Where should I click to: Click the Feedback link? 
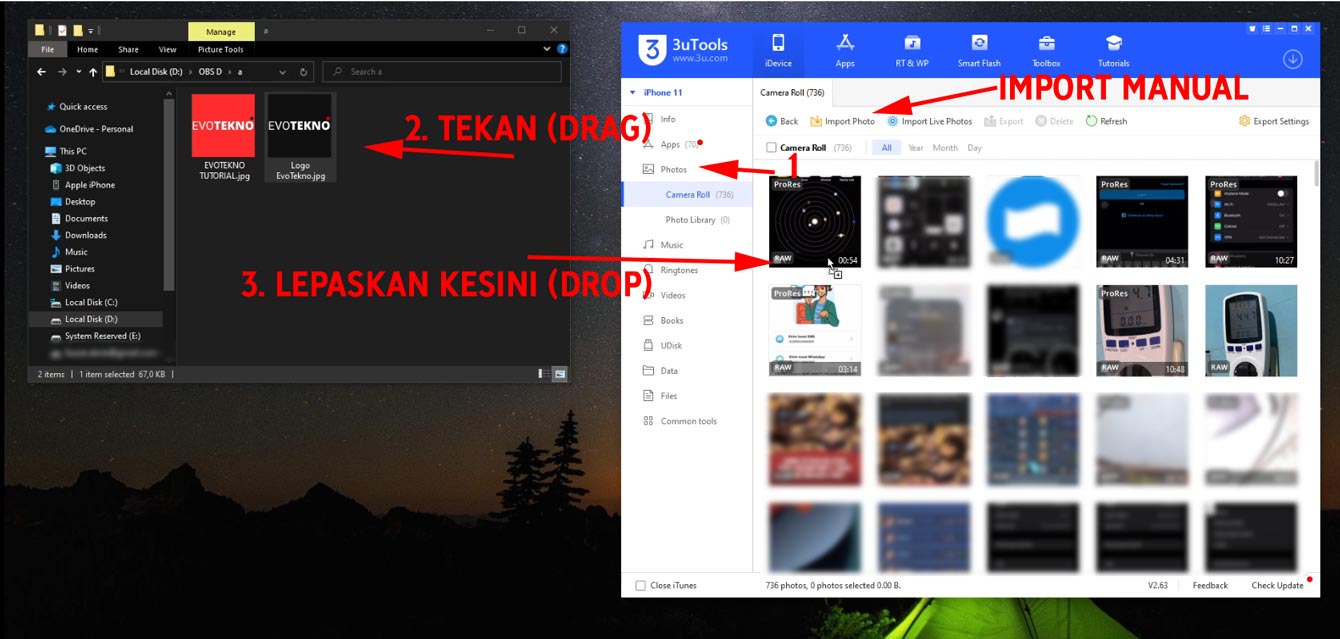pos(1210,585)
